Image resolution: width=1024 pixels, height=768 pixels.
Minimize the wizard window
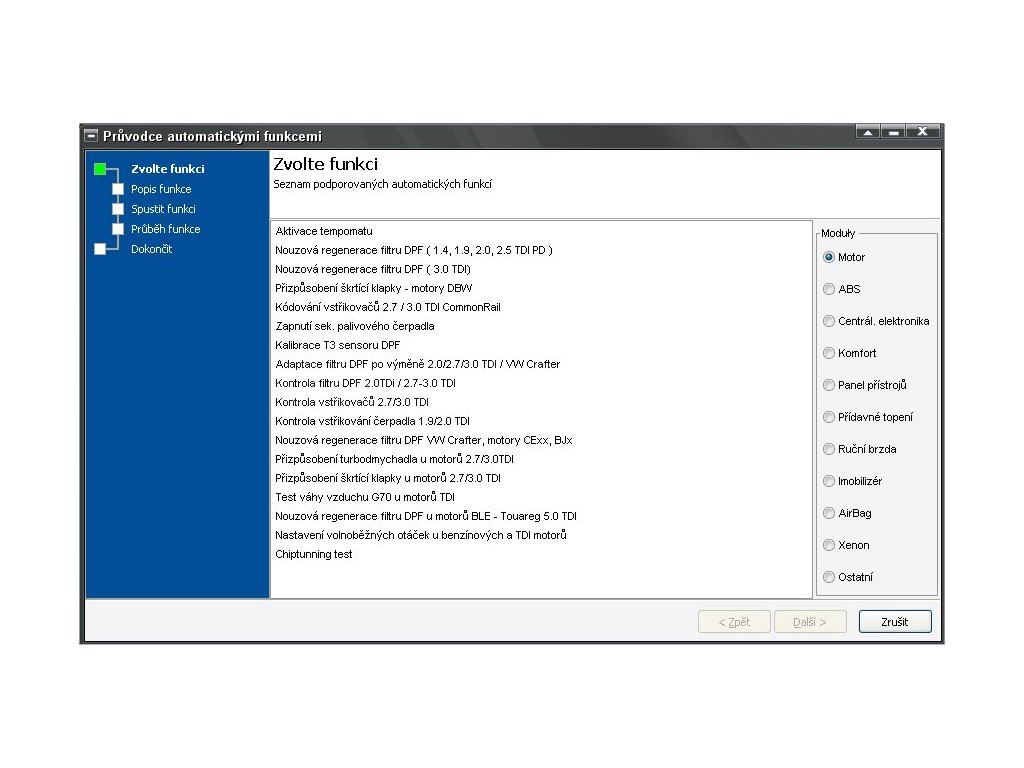tap(893, 132)
